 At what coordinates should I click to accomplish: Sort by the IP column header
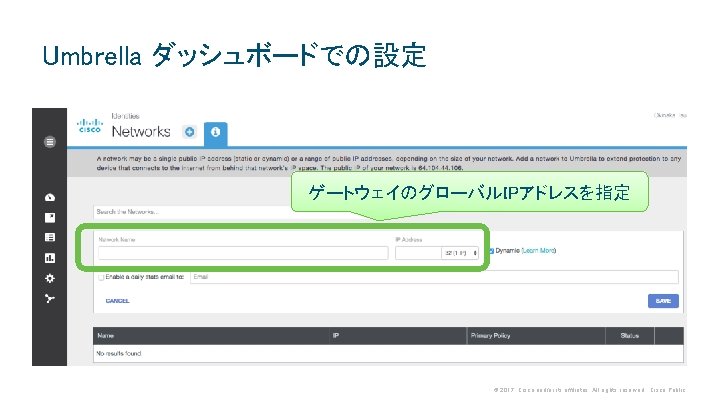point(336,336)
